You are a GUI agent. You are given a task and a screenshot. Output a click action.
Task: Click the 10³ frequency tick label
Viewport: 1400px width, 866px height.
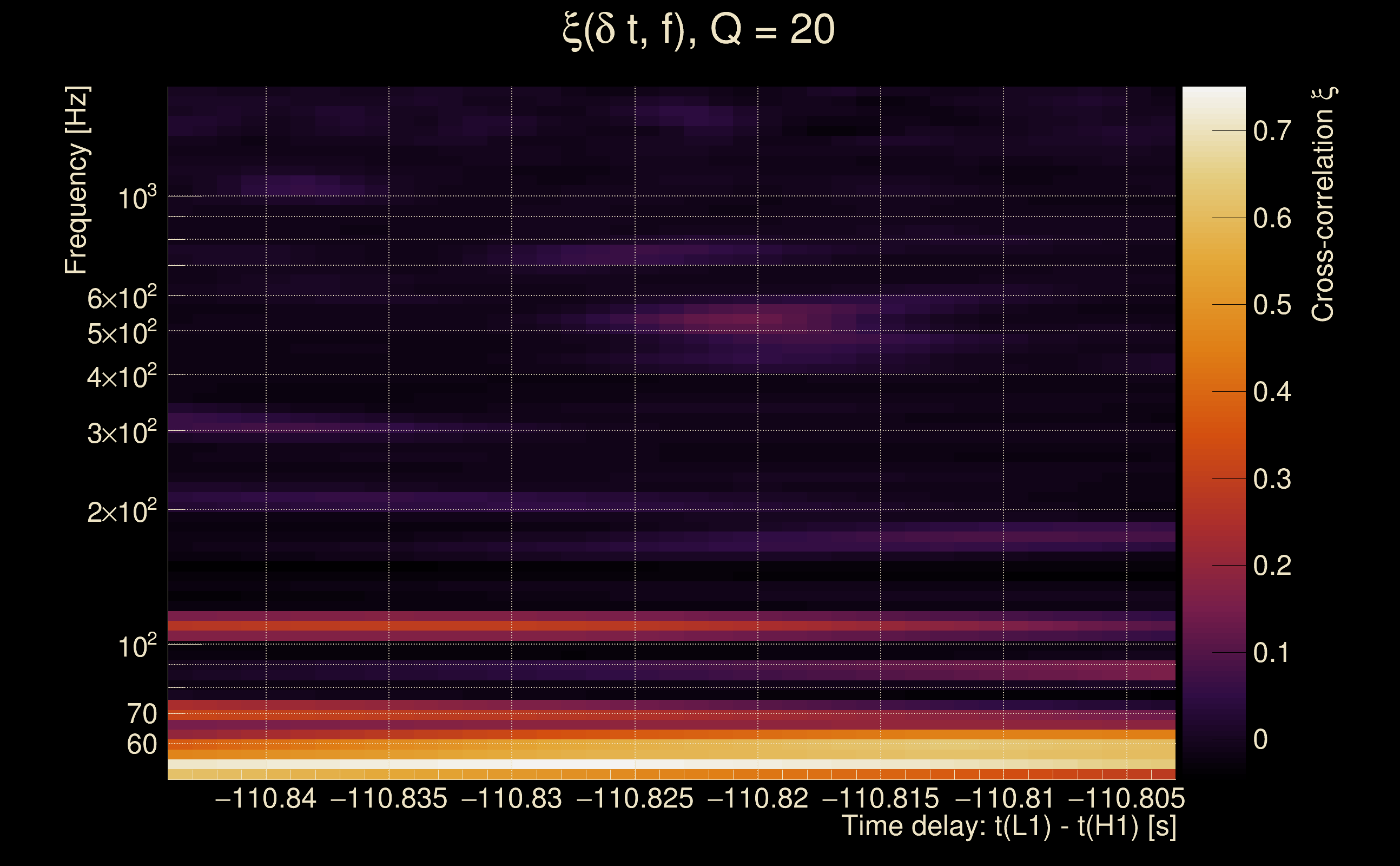[x=137, y=199]
